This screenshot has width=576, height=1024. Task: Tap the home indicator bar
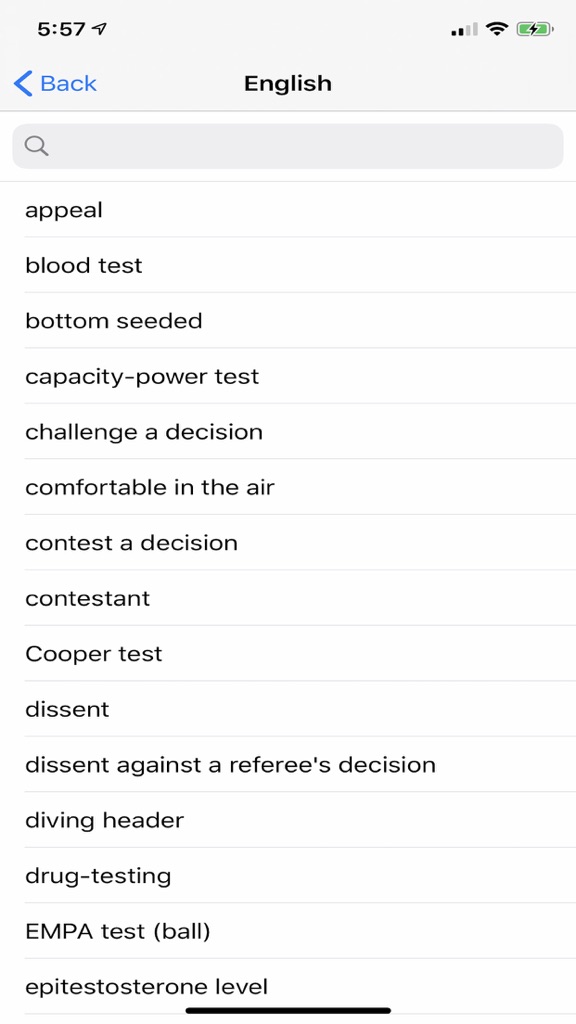288,1010
